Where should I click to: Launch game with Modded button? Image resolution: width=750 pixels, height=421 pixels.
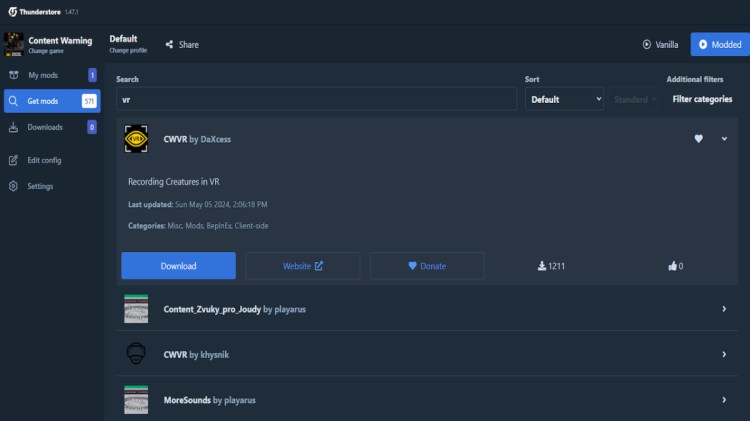(719, 45)
